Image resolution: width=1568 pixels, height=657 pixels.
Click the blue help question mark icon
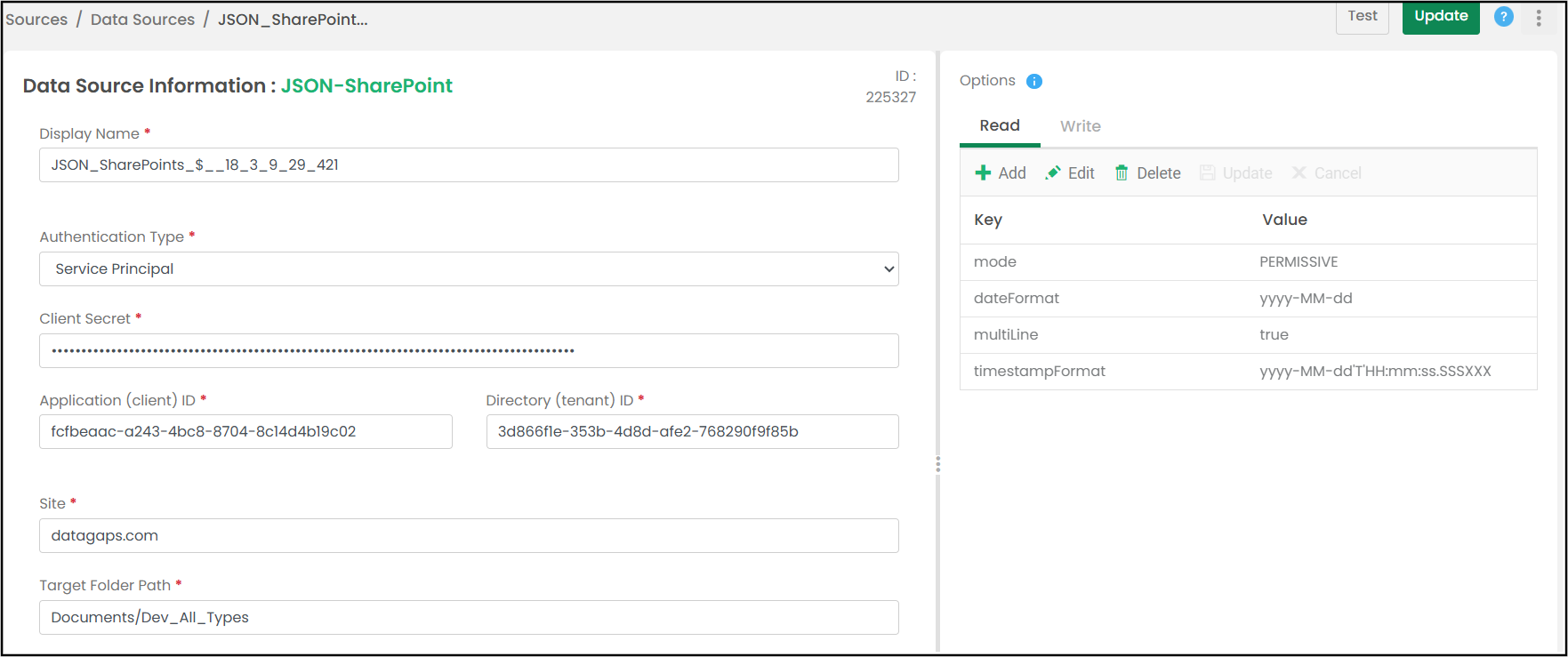point(1504,17)
